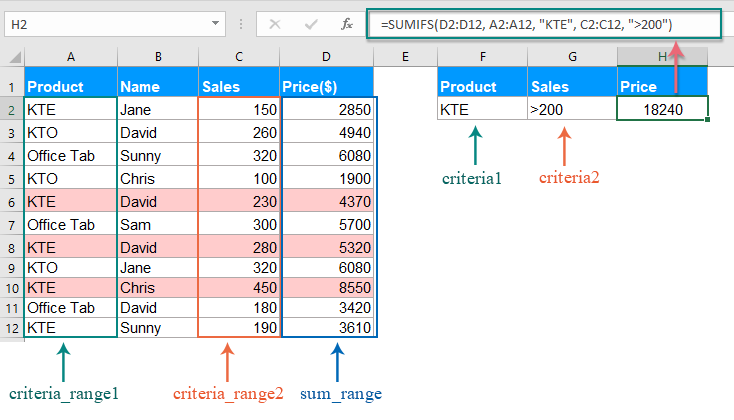The height and width of the screenshot is (420, 734).
Task: Click the Cancel (X) formula icon
Action: coord(275,24)
